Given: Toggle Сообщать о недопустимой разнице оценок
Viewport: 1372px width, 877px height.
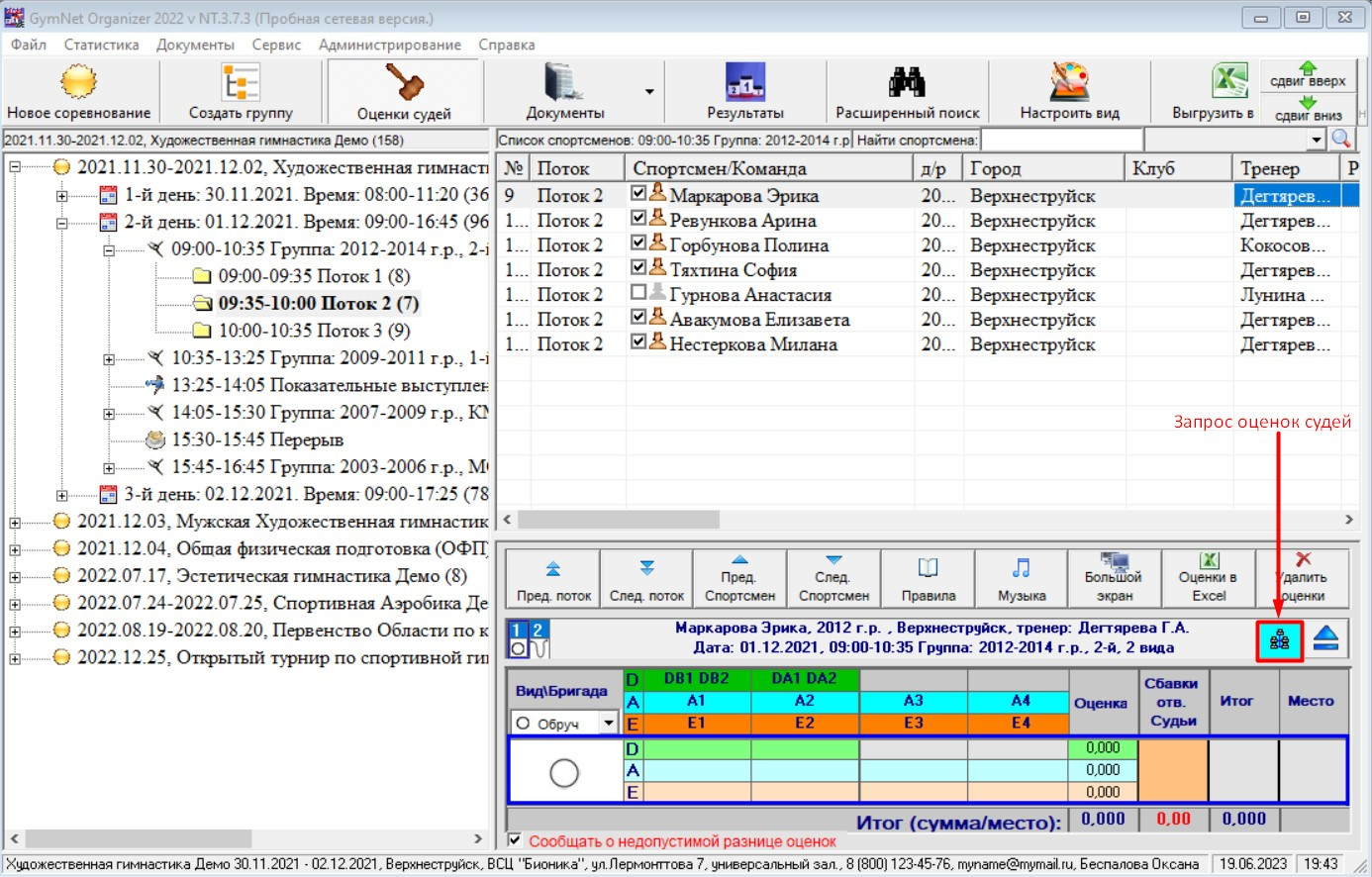Looking at the screenshot, I should pos(515,840).
